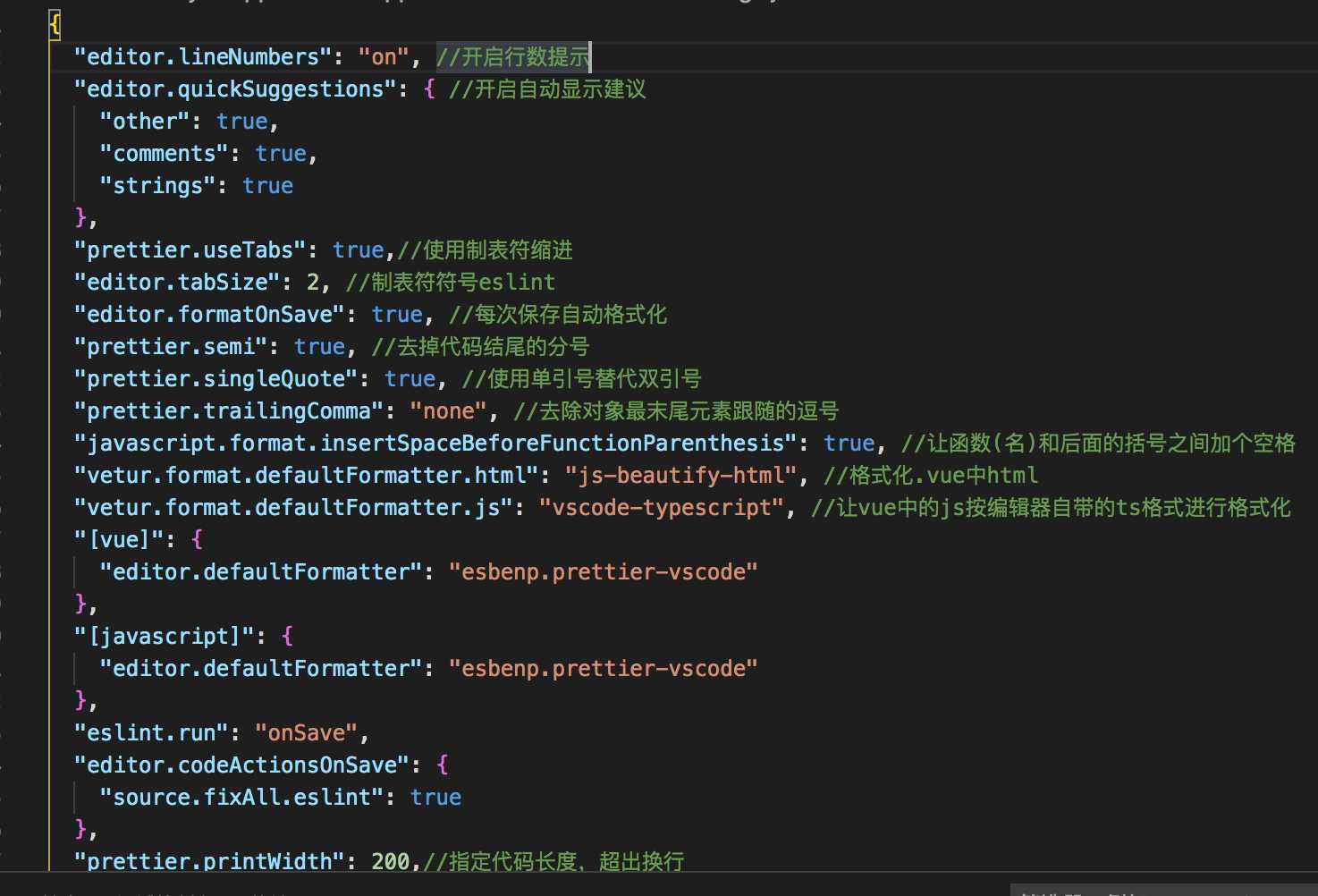Select the 200 value for printWidth
1318x896 pixels.
pyautogui.click(x=391, y=861)
